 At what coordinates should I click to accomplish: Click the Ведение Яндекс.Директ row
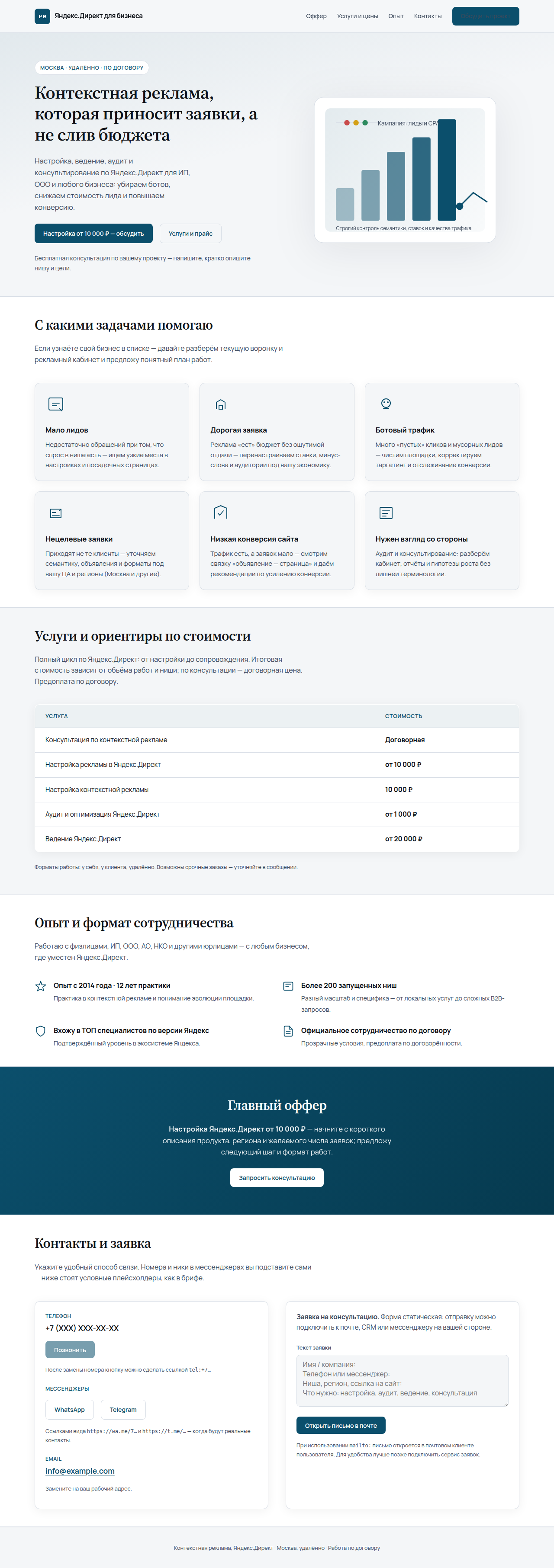[x=277, y=840]
